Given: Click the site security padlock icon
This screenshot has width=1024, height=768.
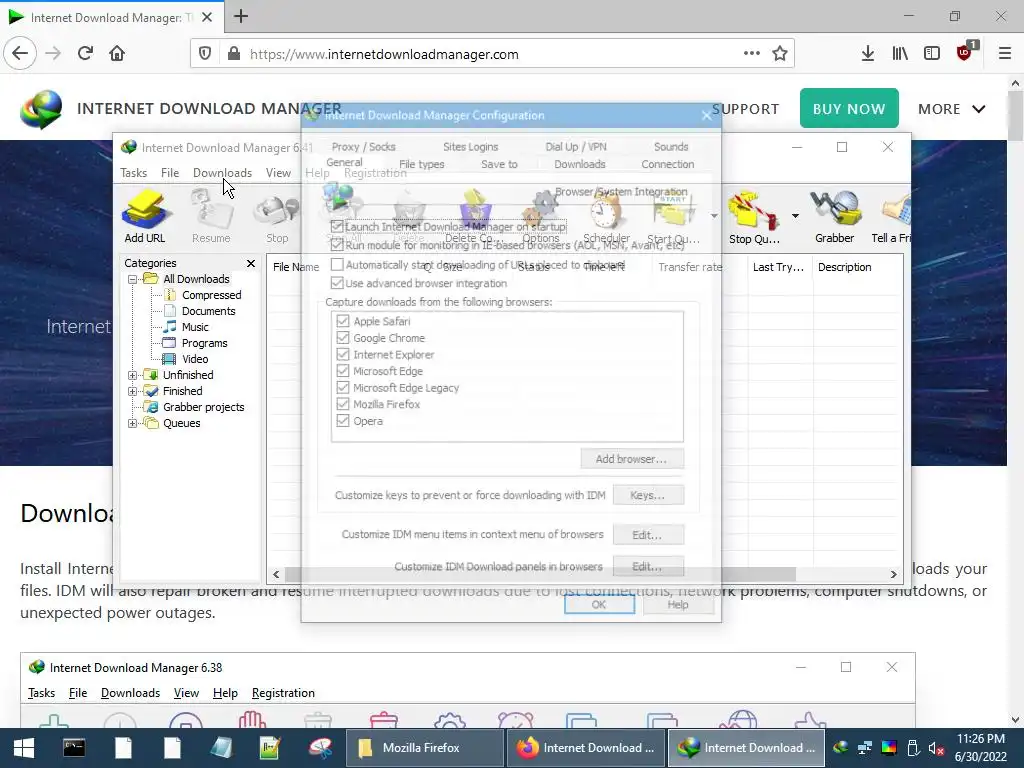Looking at the screenshot, I should pyautogui.click(x=234, y=54).
